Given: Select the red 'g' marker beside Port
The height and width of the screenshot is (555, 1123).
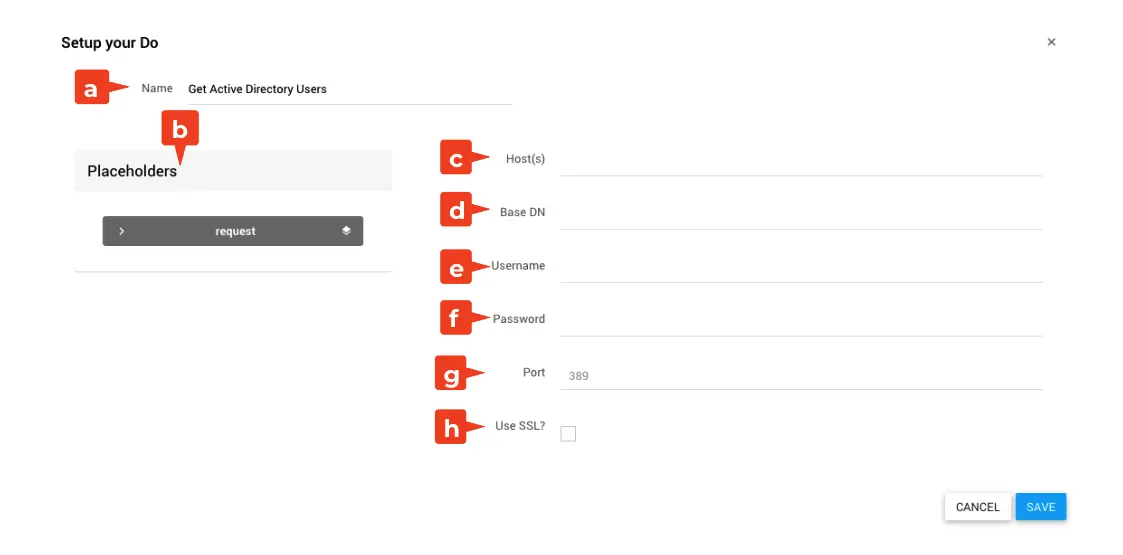Looking at the screenshot, I should 451,374.
